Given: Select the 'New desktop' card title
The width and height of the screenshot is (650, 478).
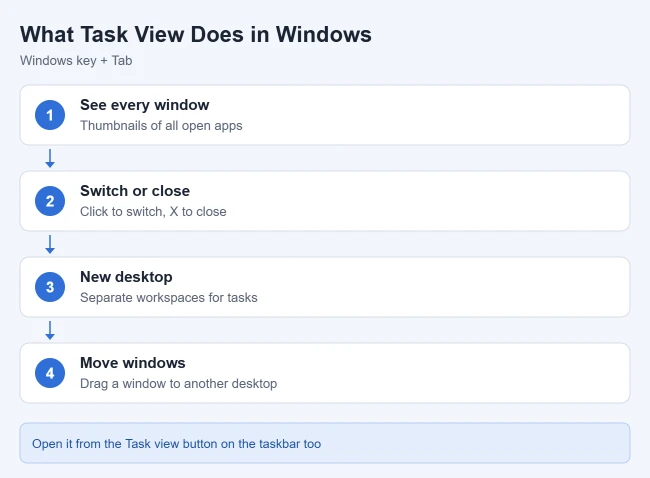Looking at the screenshot, I should pyautogui.click(x=126, y=277).
